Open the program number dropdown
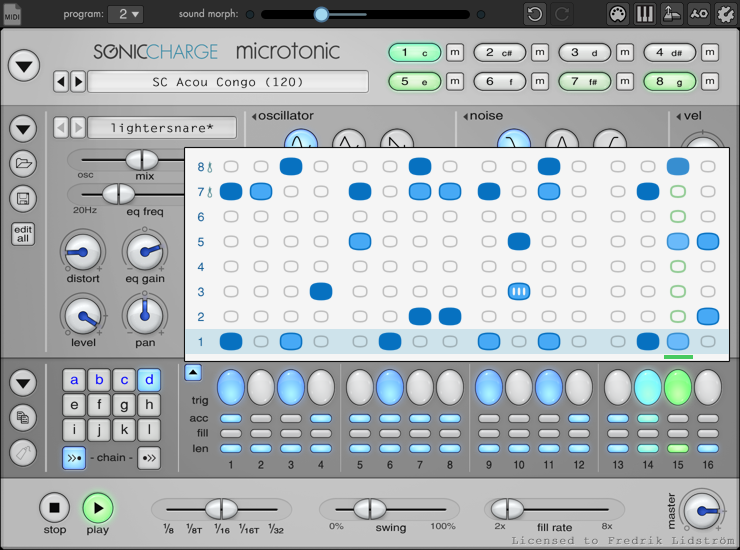This screenshot has width=740, height=550. [x=125, y=14]
